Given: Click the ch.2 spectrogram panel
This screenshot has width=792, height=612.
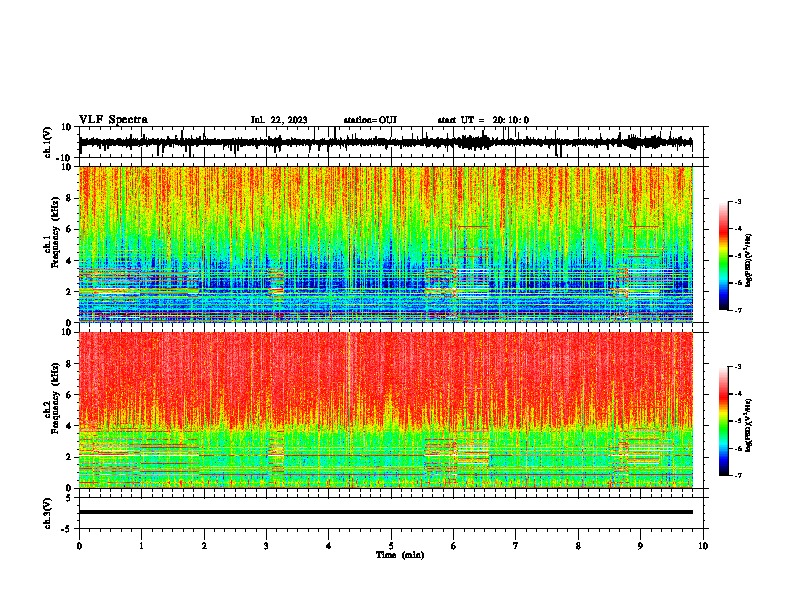Looking at the screenshot, I should 386,410.
